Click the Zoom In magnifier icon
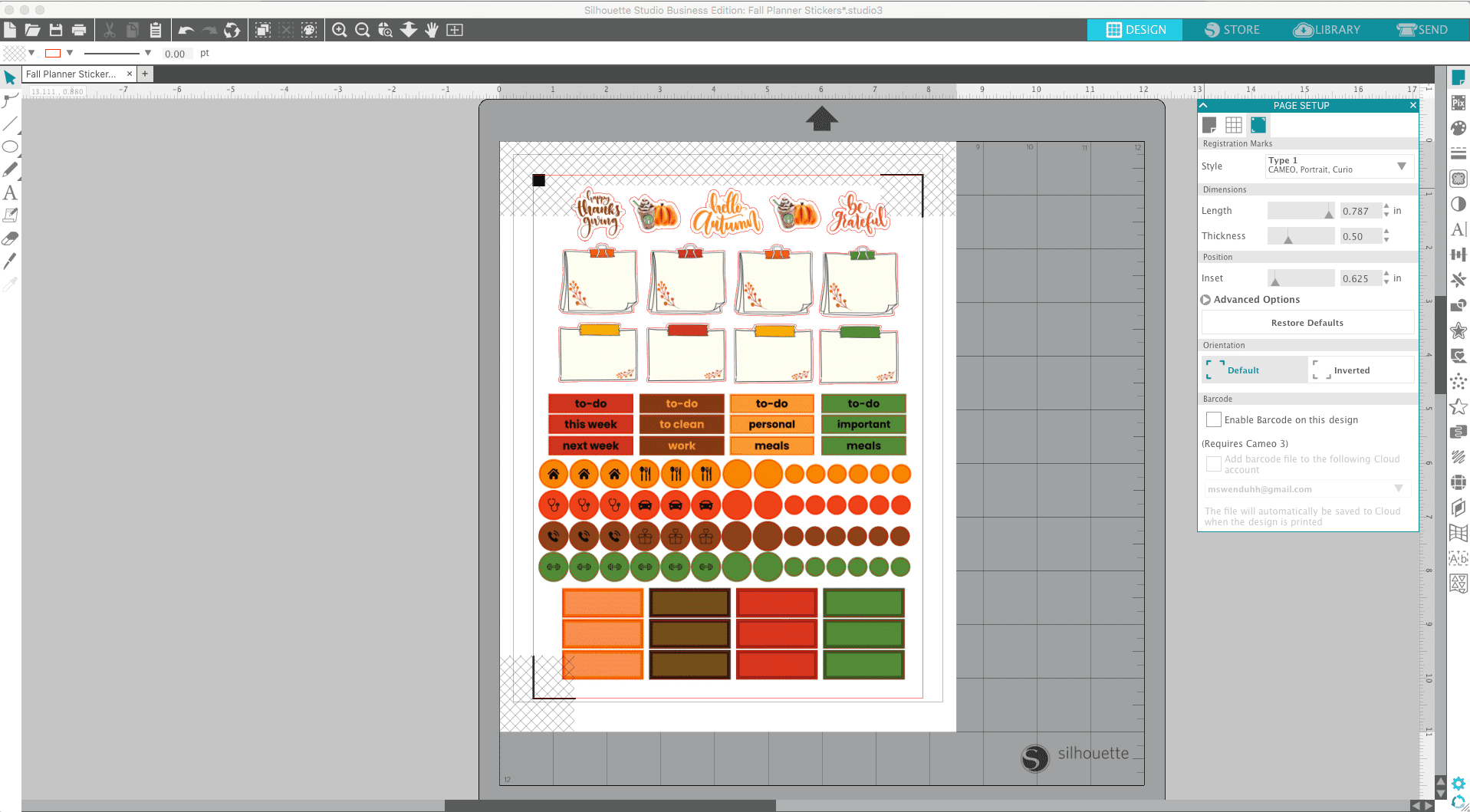Image resolution: width=1470 pixels, height=812 pixels. pyautogui.click(x=339, y=30)
